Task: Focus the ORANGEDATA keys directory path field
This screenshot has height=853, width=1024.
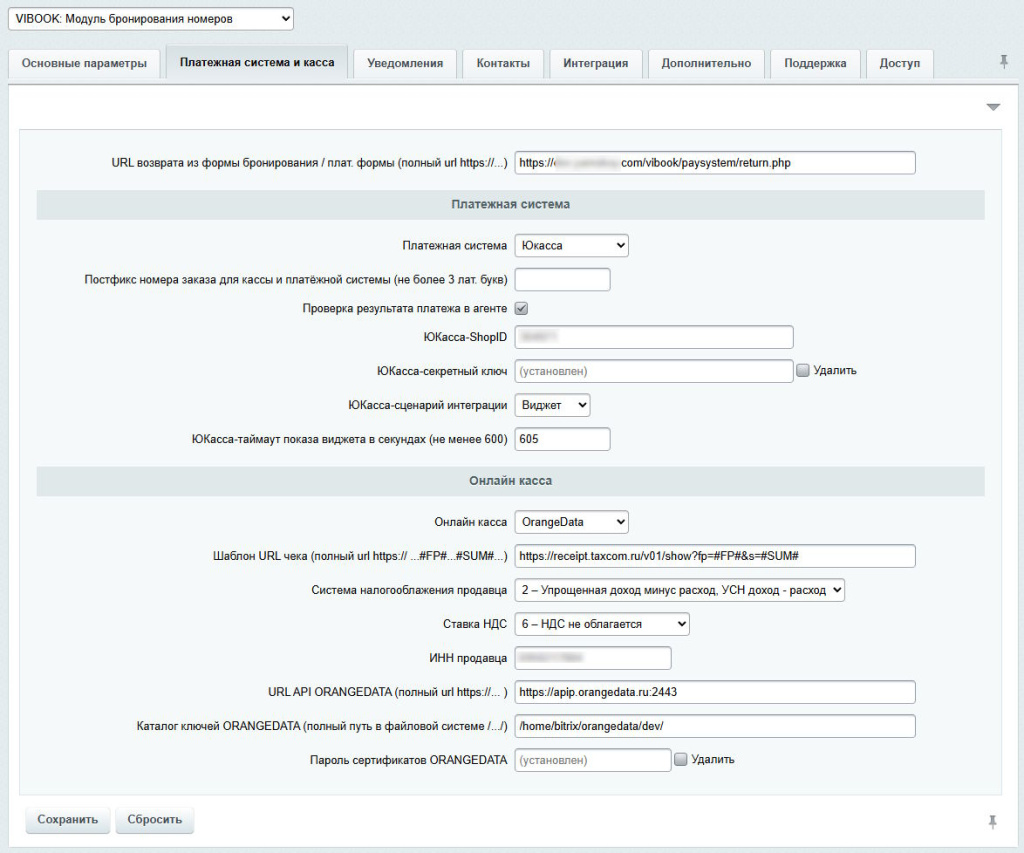Action: point(714,726)
